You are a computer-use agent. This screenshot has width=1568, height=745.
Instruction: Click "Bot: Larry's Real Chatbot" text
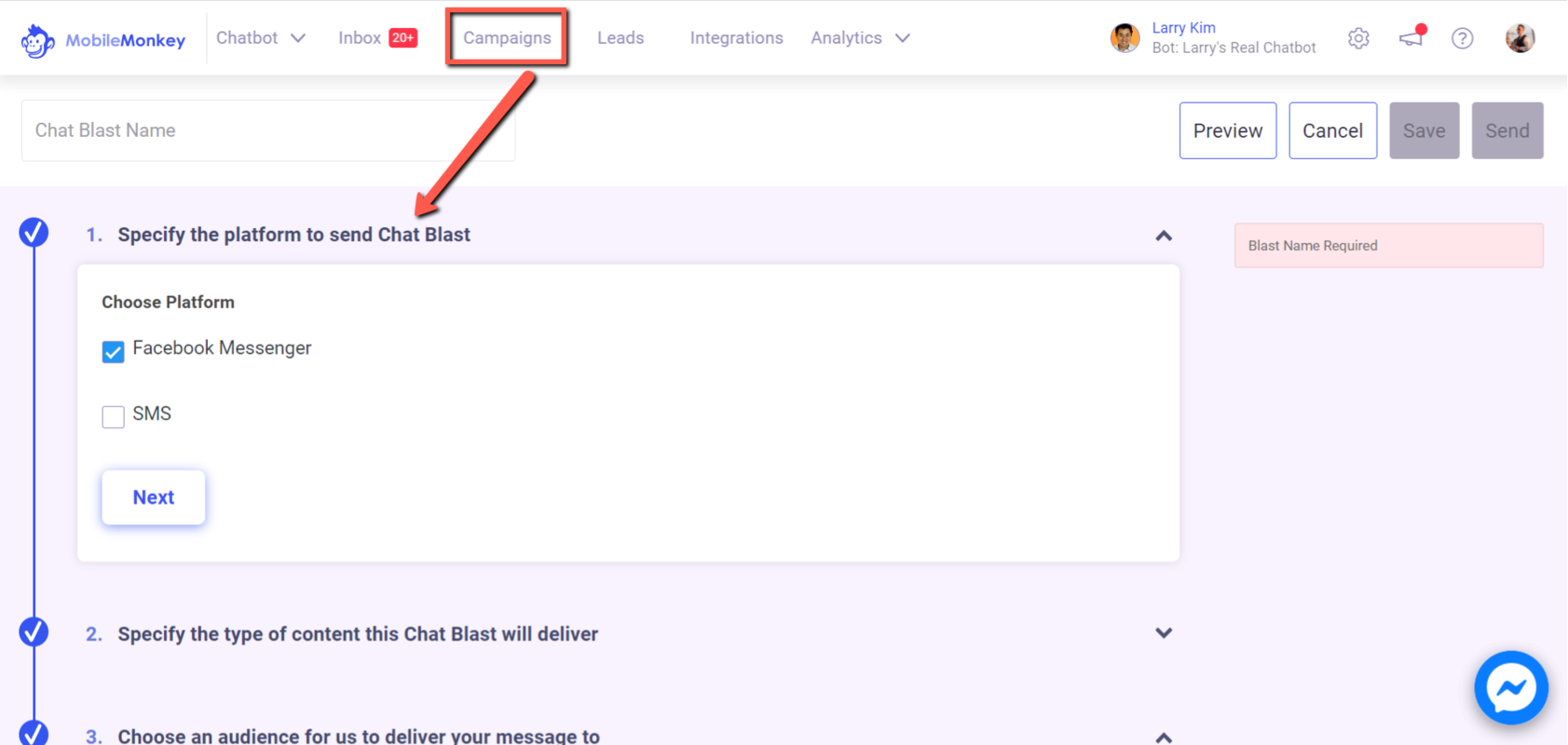[1234, 47]
